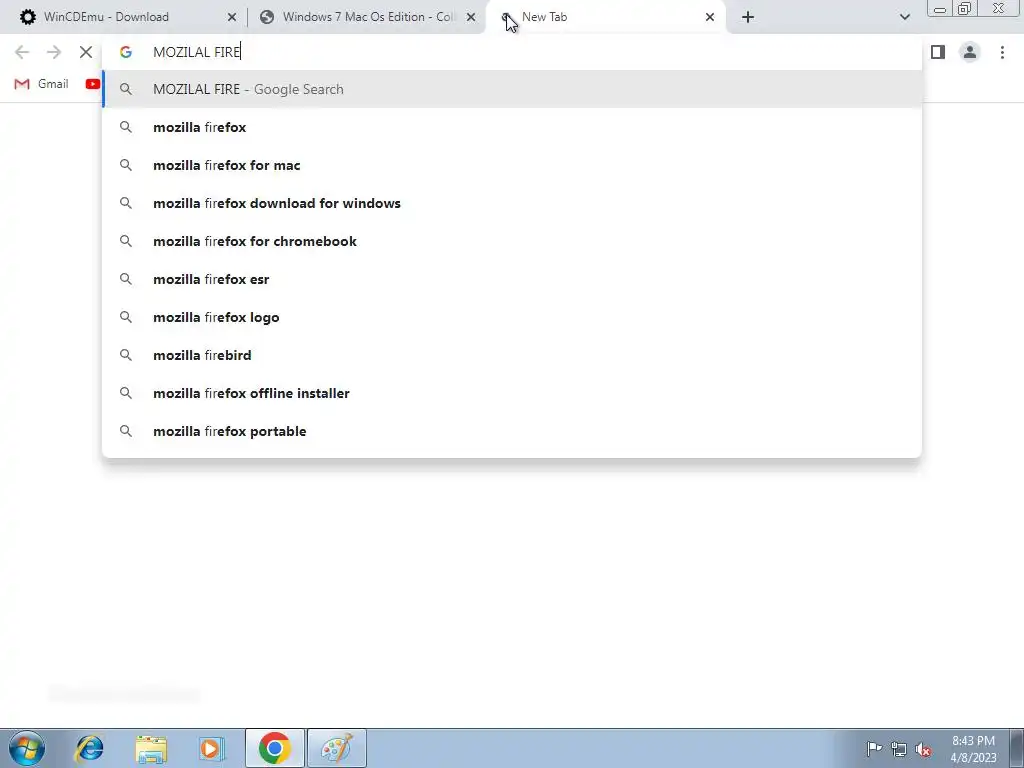Viewport: 1024px width, 768px height.
Task: Close the WinCDEmu - Download tab
Action: click(x=232, y=17)
